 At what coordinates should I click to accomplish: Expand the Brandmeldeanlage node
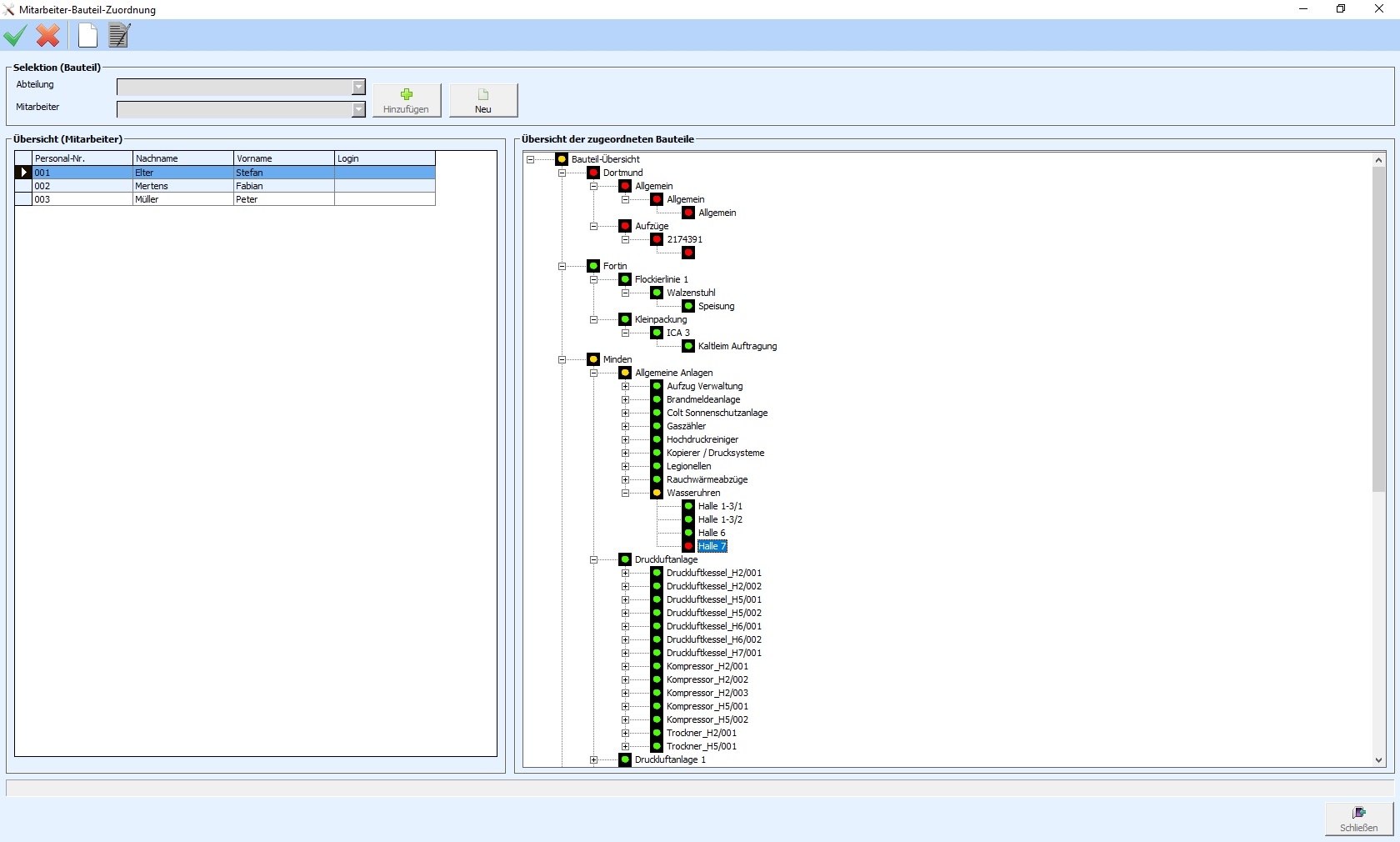coord(625,399)
